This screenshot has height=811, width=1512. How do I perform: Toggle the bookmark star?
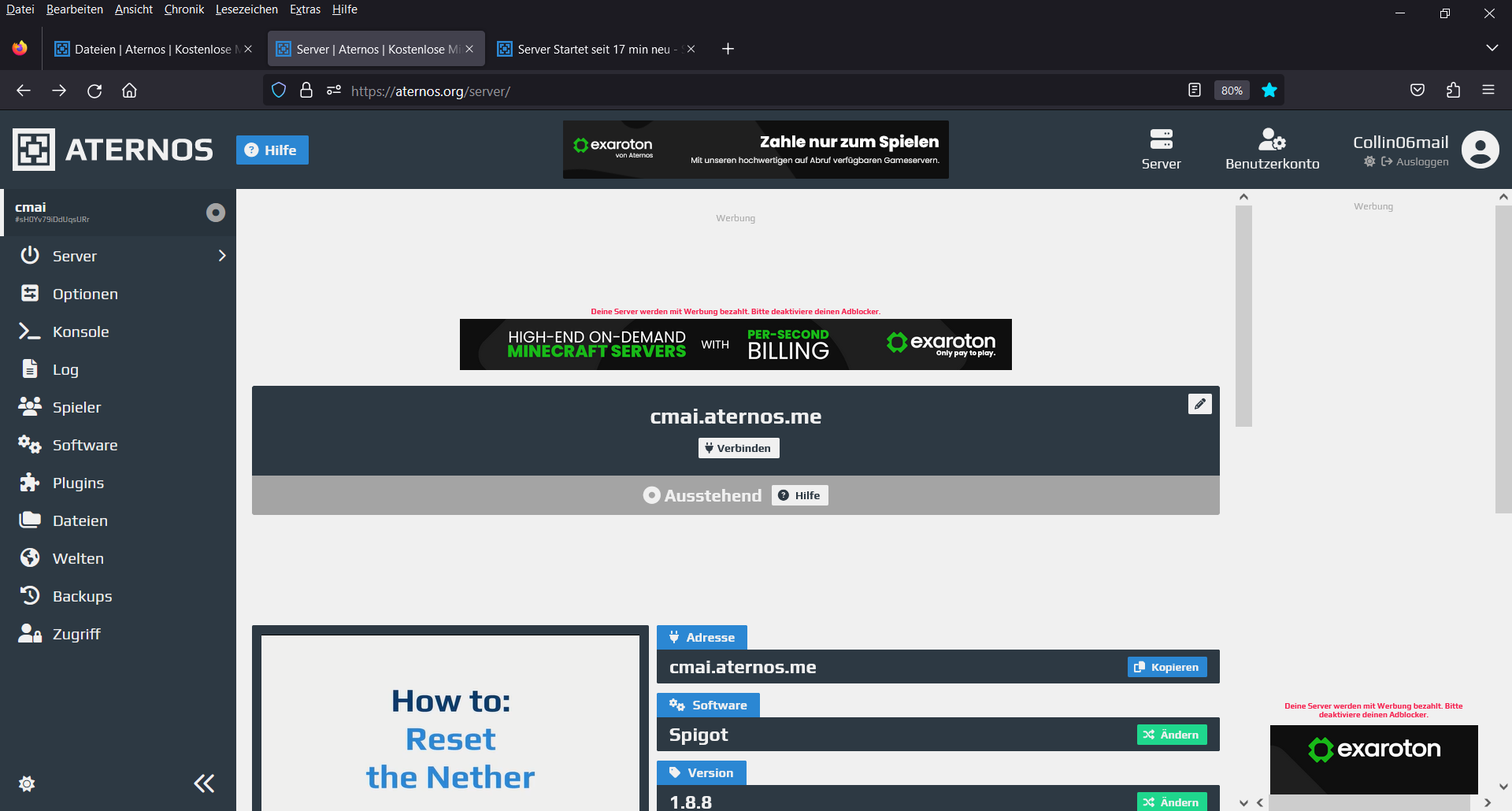[1269, 91]
